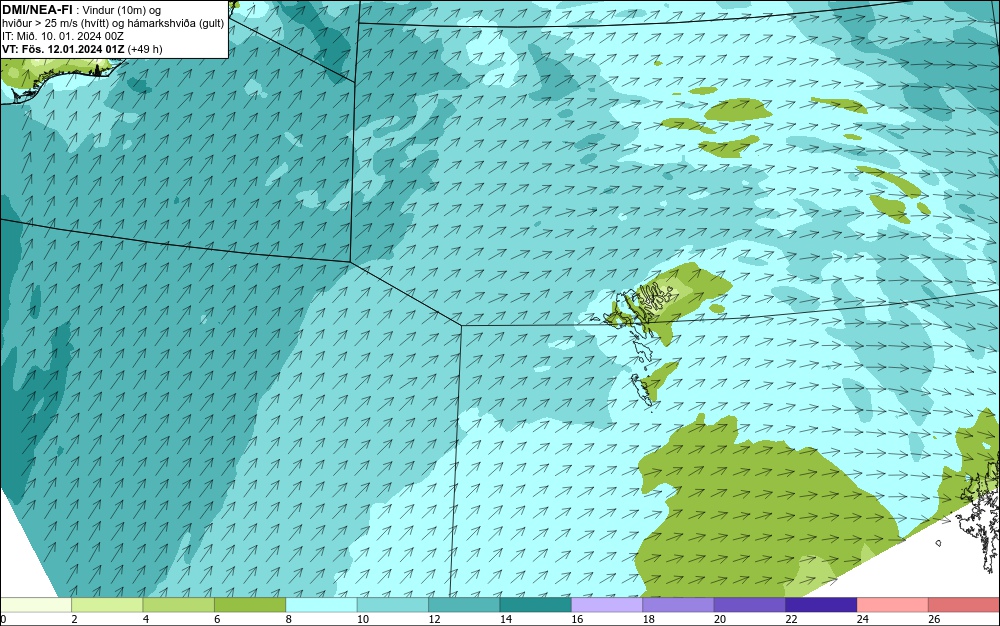Click the legend scale value 20
The height and width of the screenshot is (626, 1000).
point(720,619)
